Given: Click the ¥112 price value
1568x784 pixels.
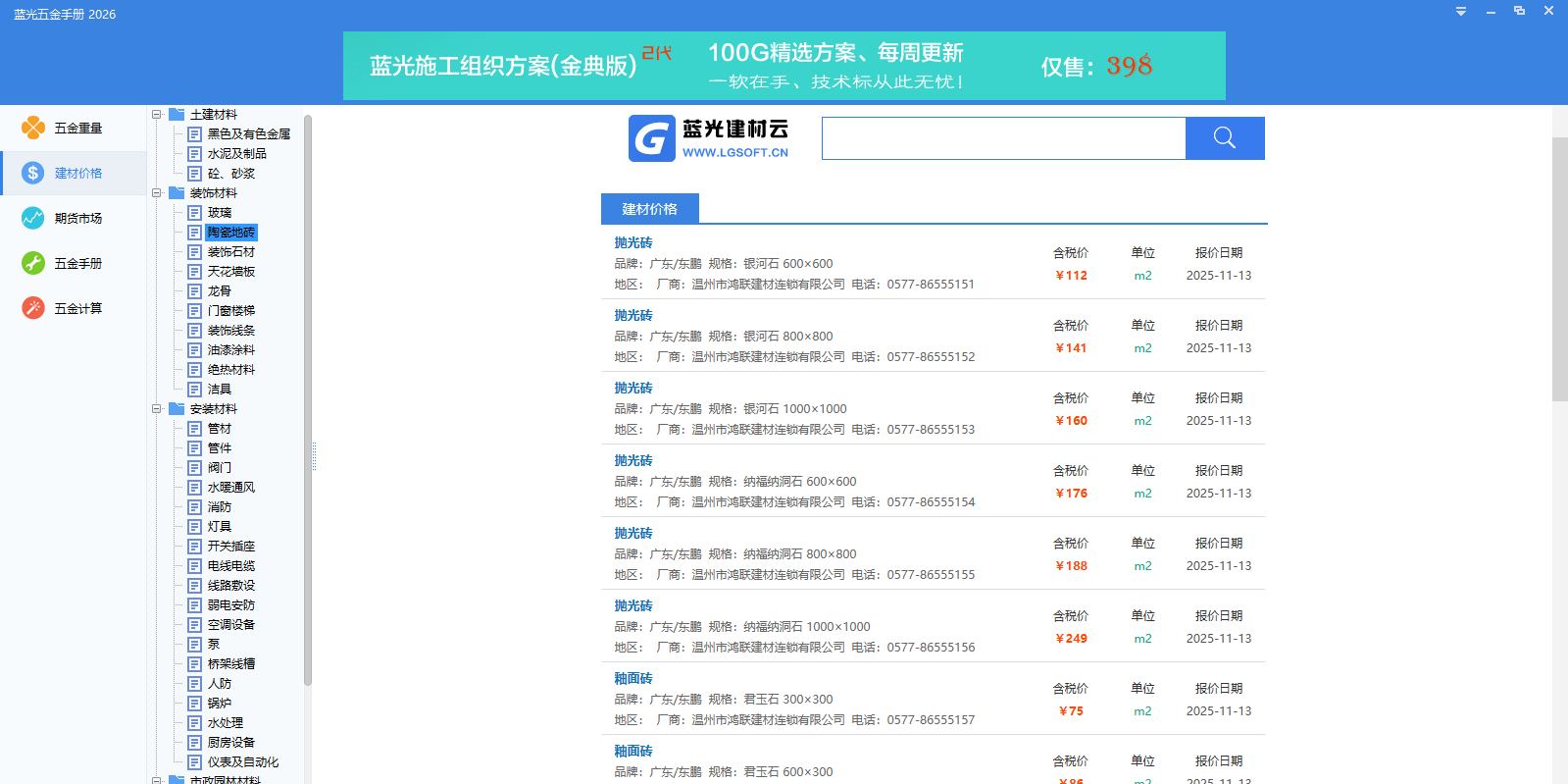Looking at the screenshot, I should tap(1071, 276).
